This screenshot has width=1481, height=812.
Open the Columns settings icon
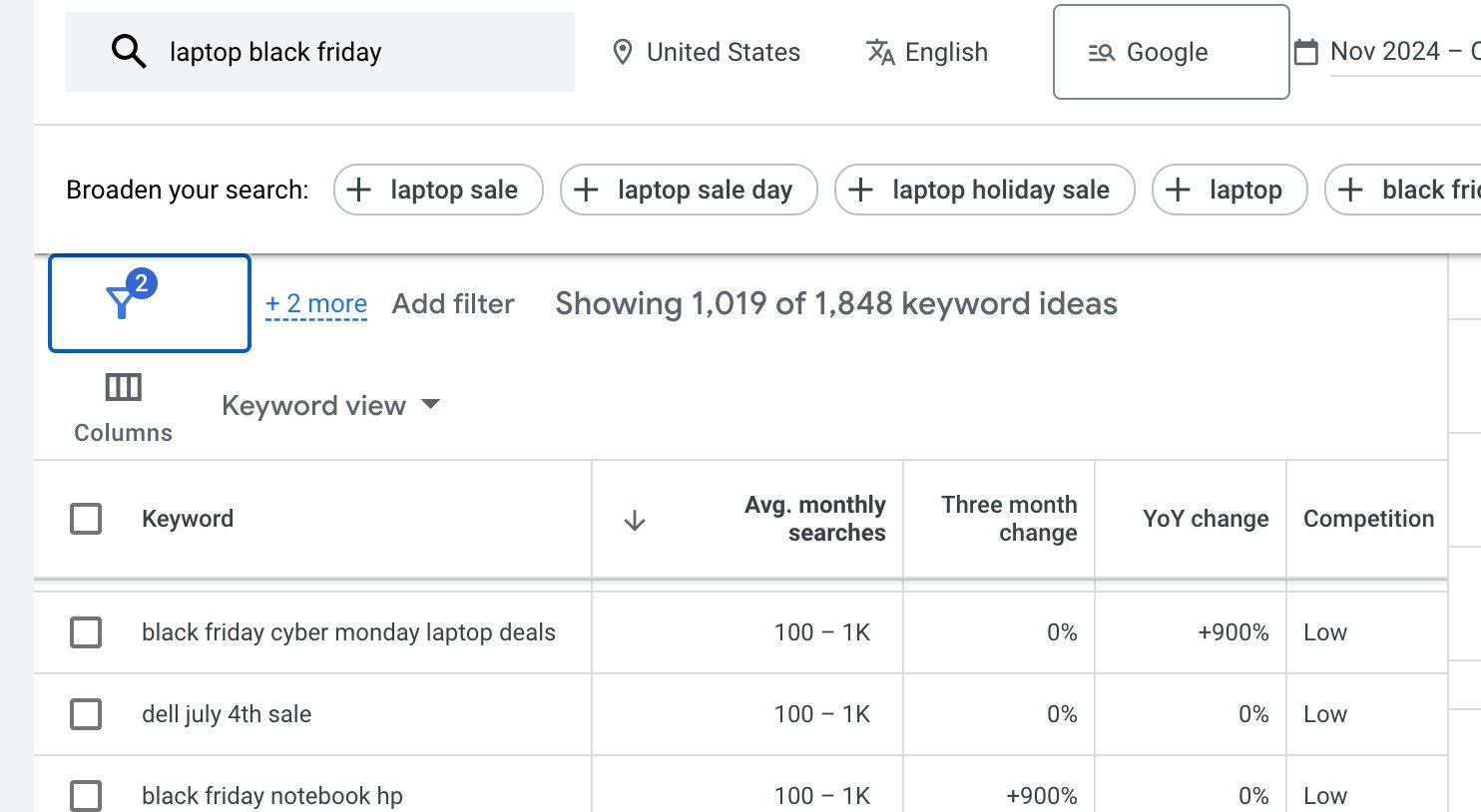coord(123,388)
